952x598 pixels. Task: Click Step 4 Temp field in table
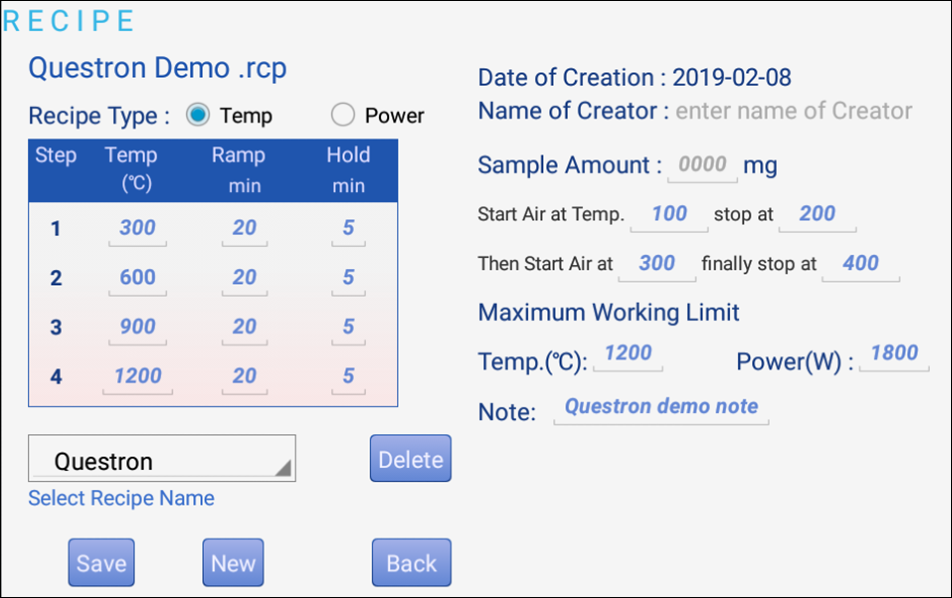137,376
